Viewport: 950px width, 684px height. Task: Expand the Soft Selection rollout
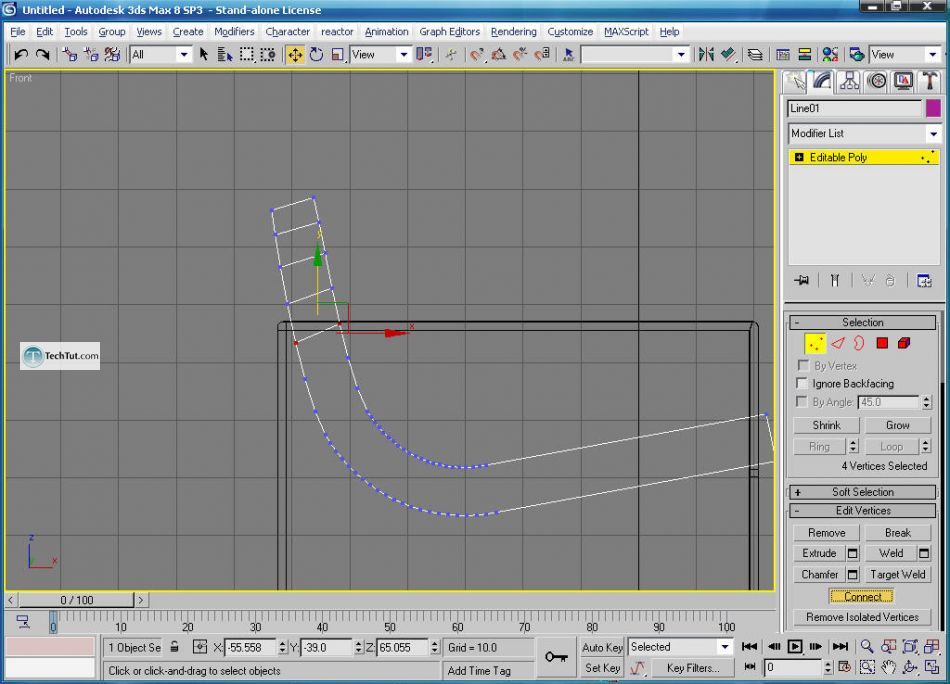click(863, 492)
